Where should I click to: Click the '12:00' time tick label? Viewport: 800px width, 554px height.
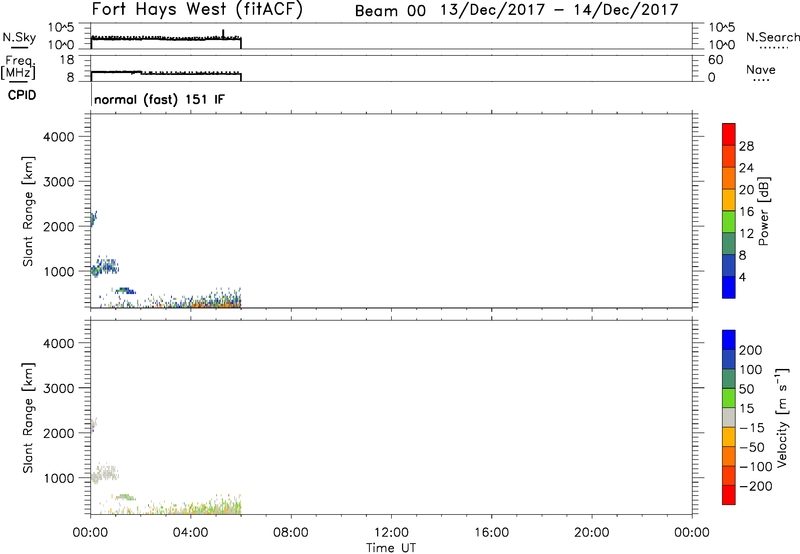(x=391, y=533)
